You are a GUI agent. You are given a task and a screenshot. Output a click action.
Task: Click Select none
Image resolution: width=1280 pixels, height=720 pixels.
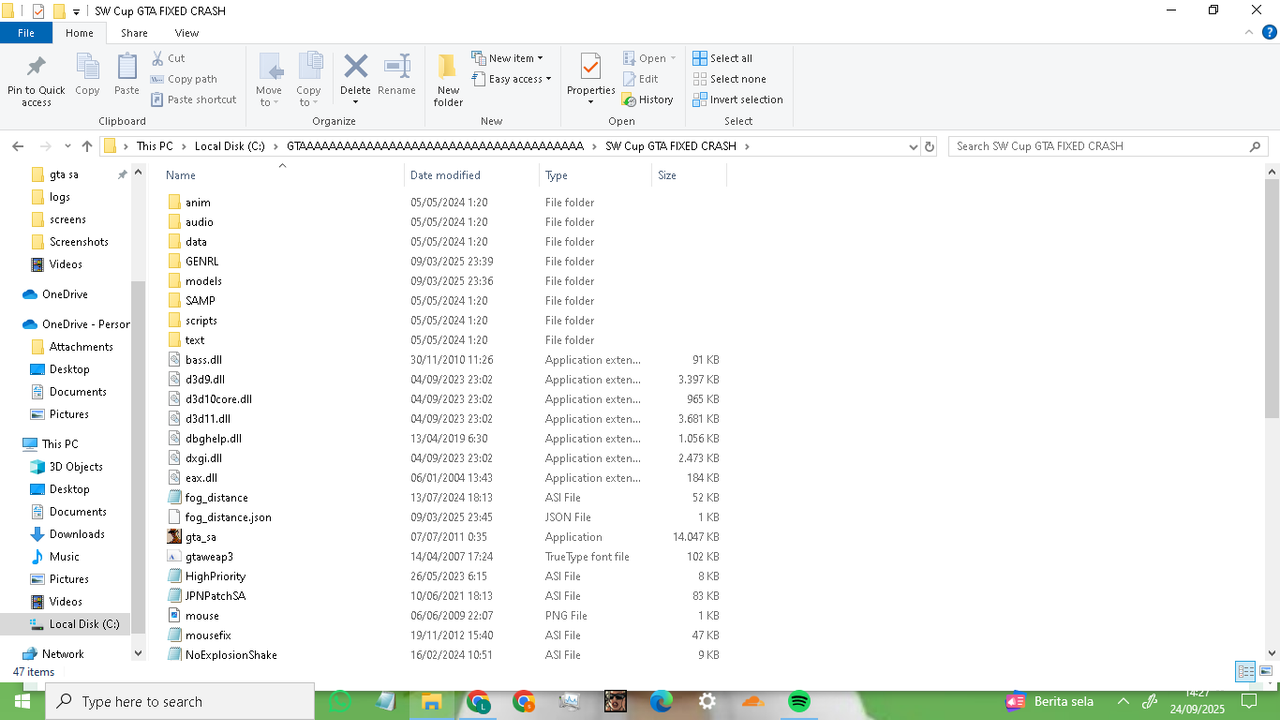click(x=729, y=79)
